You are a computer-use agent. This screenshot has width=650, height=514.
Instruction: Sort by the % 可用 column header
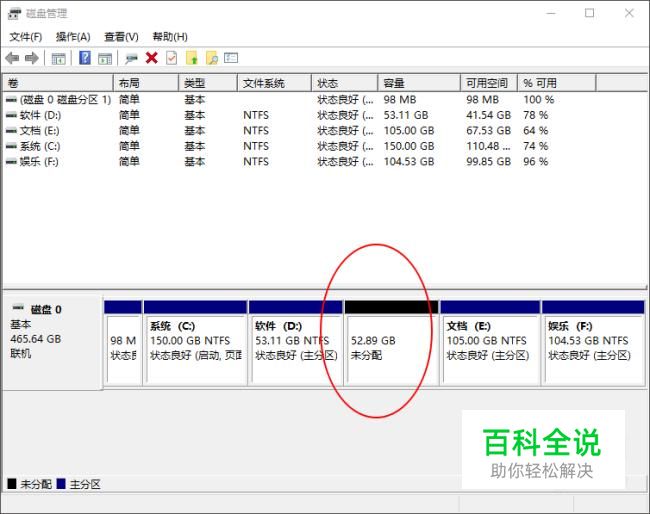(x=557, y=83)
